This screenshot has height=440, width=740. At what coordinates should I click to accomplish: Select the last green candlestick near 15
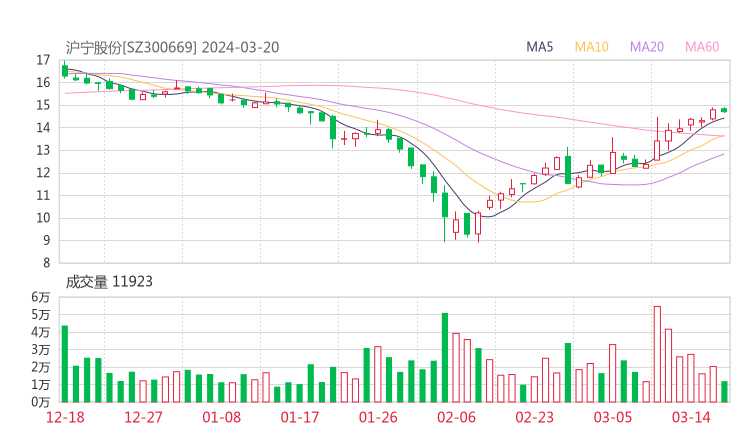(724, 110)
